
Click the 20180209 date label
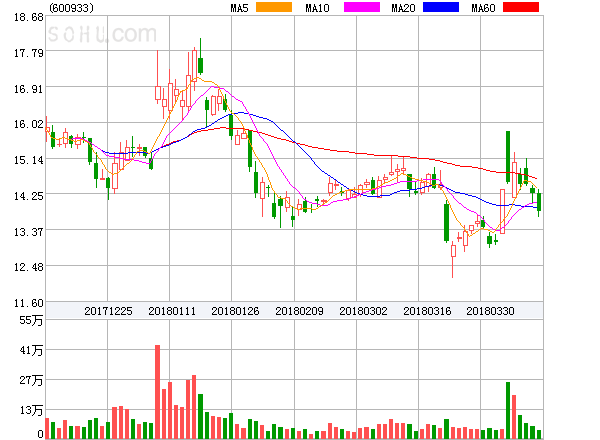pos(299,311)
